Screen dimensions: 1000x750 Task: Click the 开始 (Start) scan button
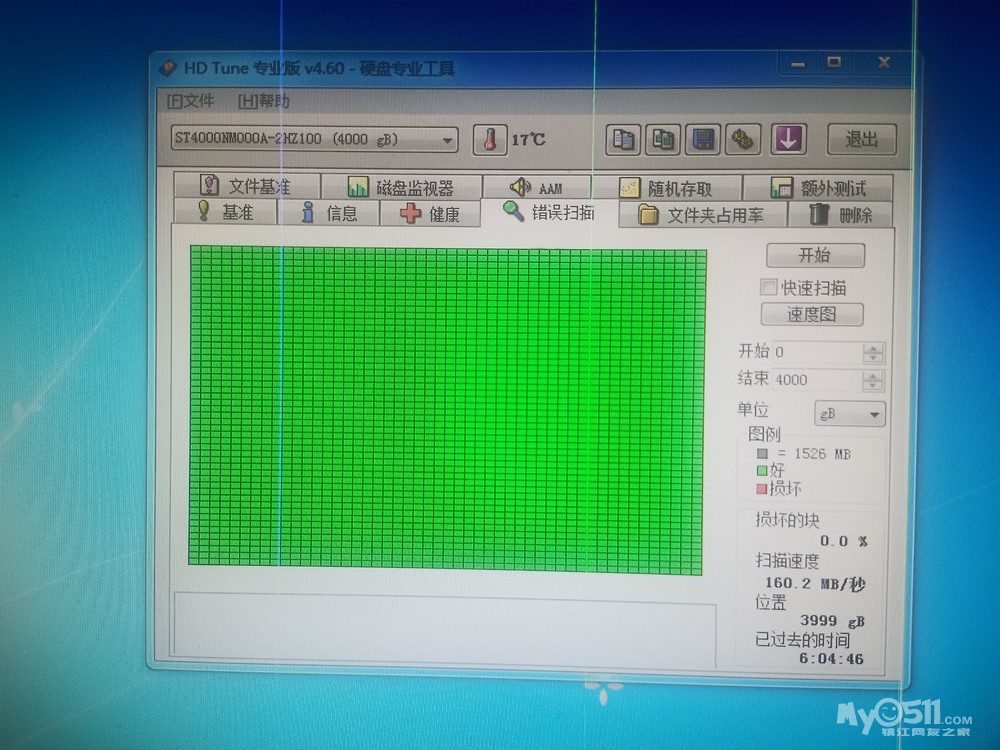814,255
